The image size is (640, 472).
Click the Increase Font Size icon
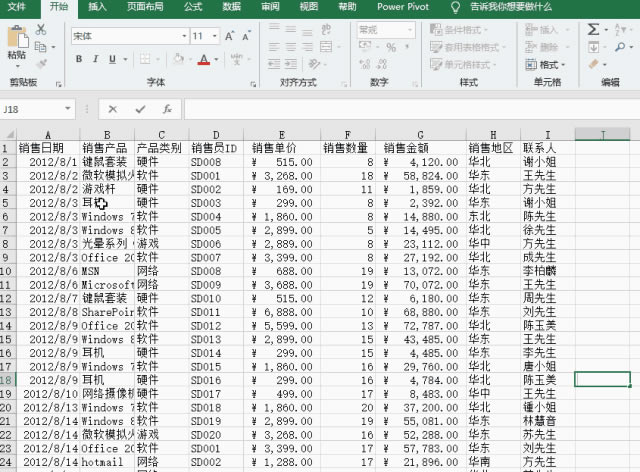coord(229,36)
